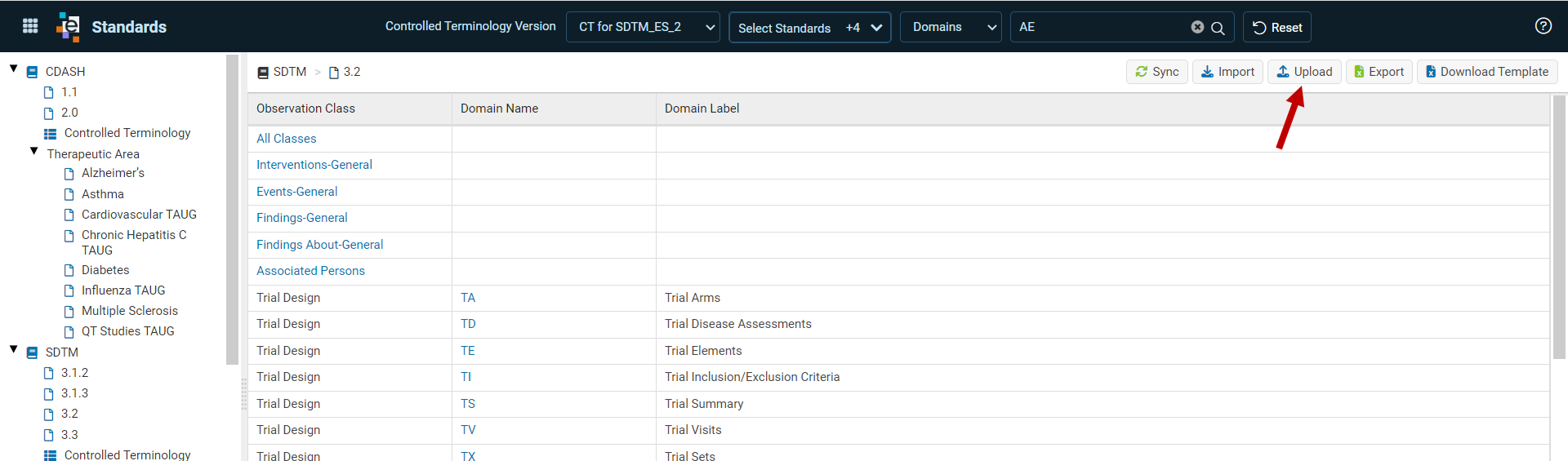Screen dimensions: 1568x461
Task: Click the Import button
Action: pos(1227,72)
